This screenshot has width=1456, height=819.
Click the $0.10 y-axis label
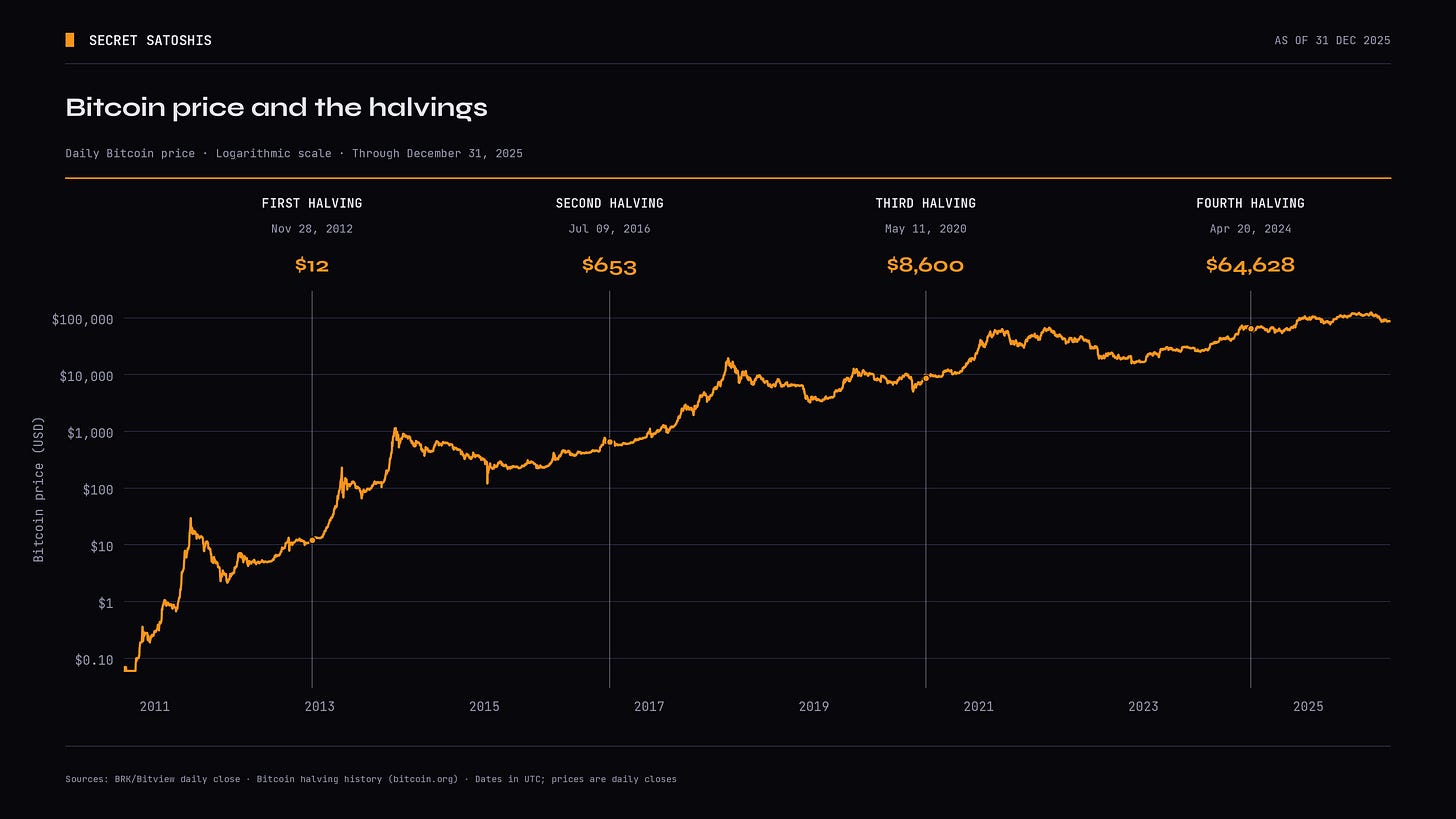pyautogui.click(x=94, y=659)
